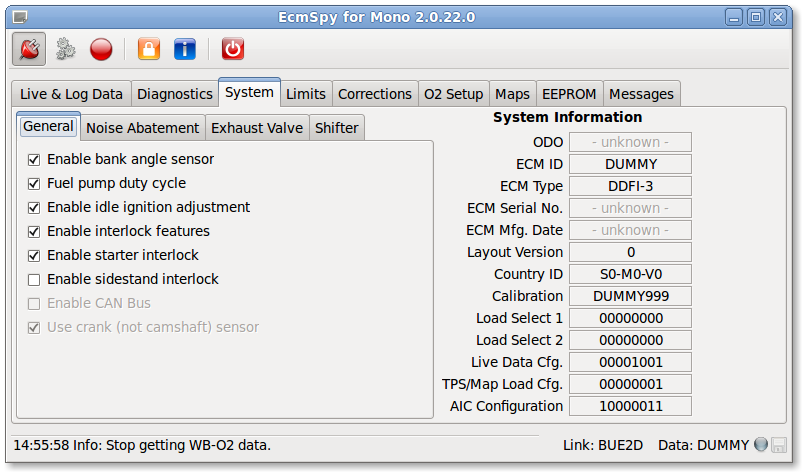
Task: Open the Corrections tab
Action: (375, 94)
